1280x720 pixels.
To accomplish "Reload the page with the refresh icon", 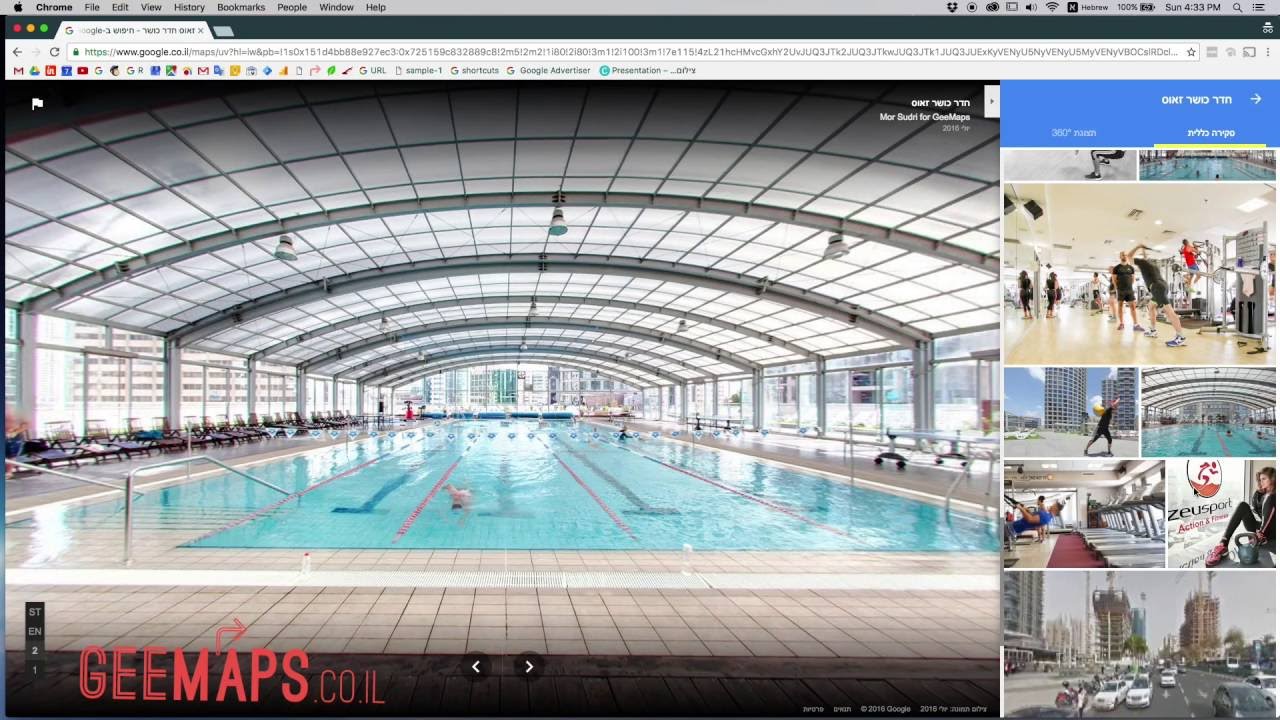I will point(56,52).
